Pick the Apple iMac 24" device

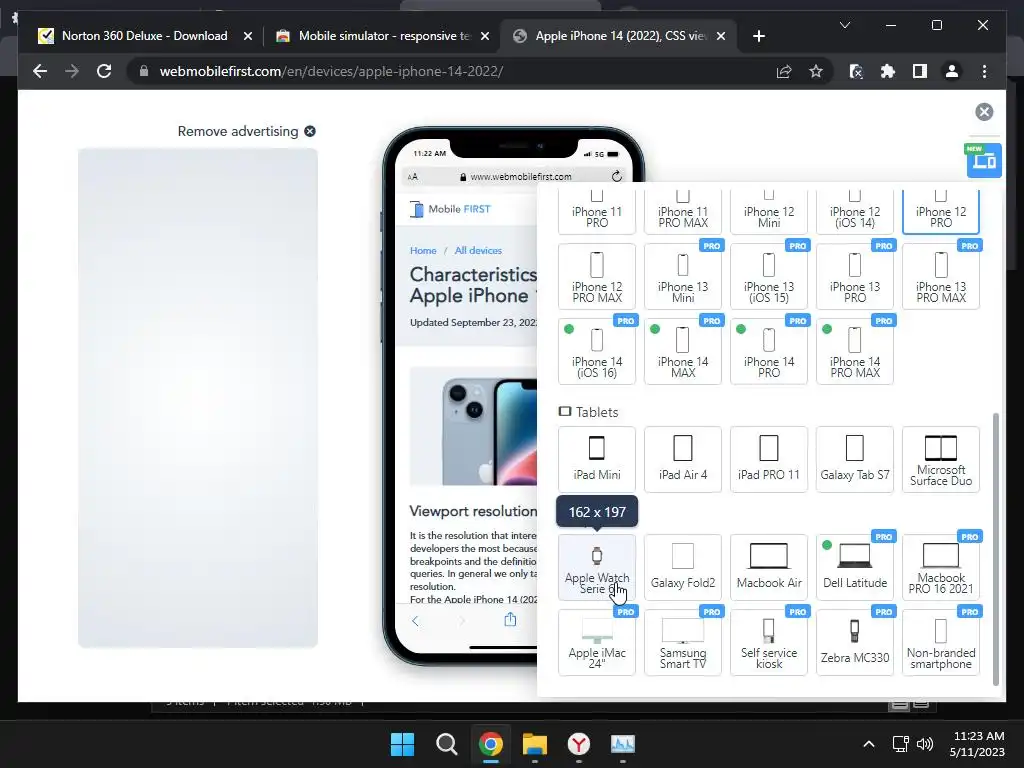point(597,642)
